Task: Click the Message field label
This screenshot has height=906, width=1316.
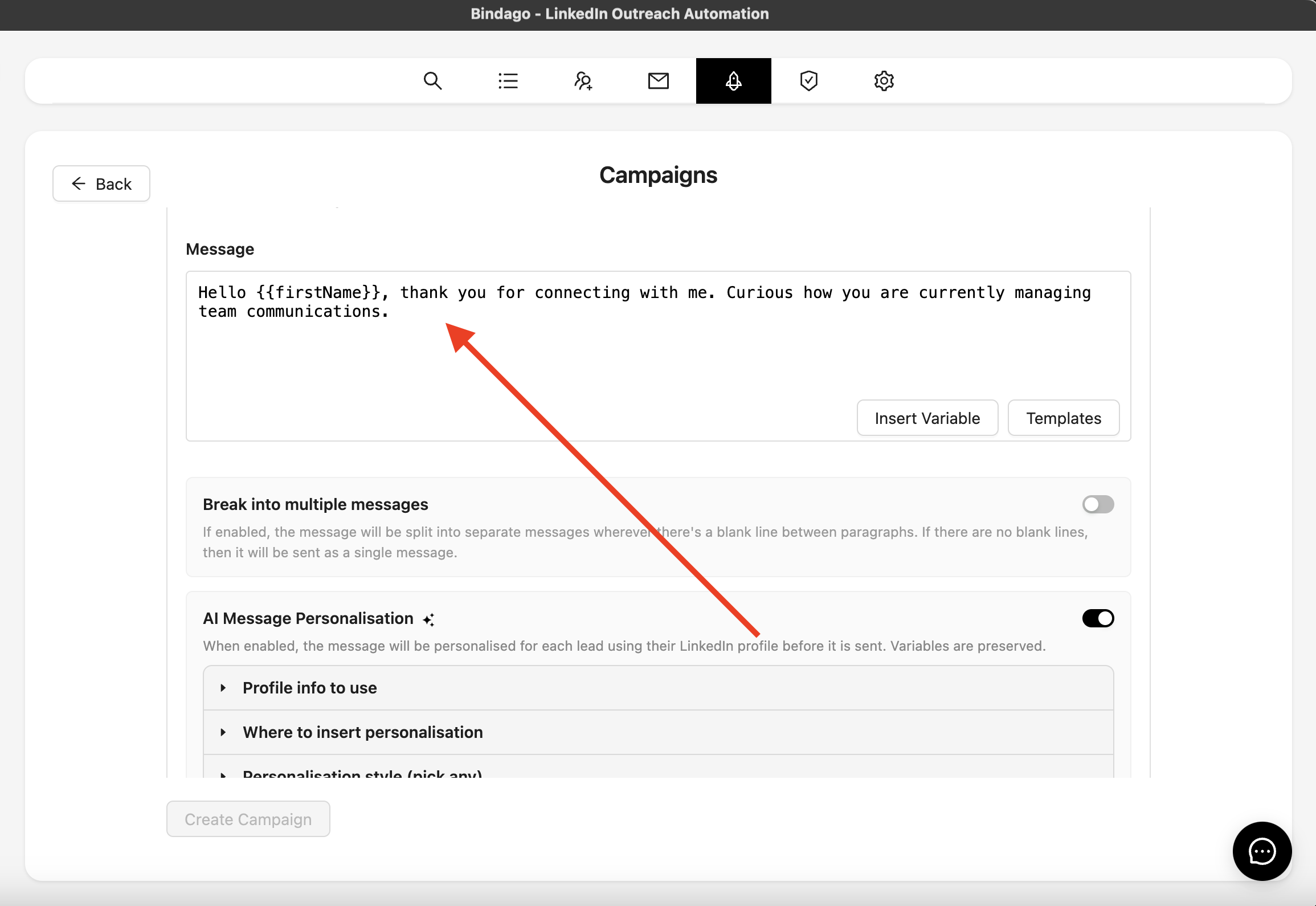Action: click(x=220, y=249)
